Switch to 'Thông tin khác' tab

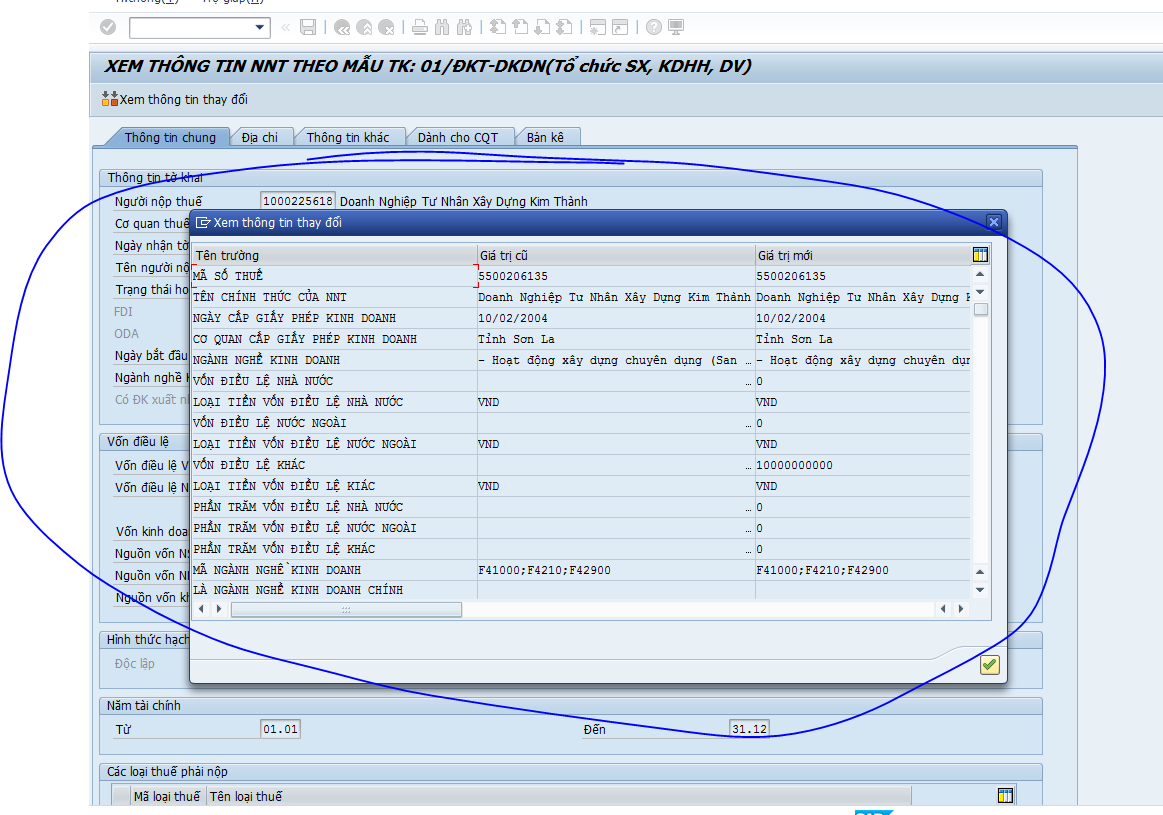coord(348,137)
